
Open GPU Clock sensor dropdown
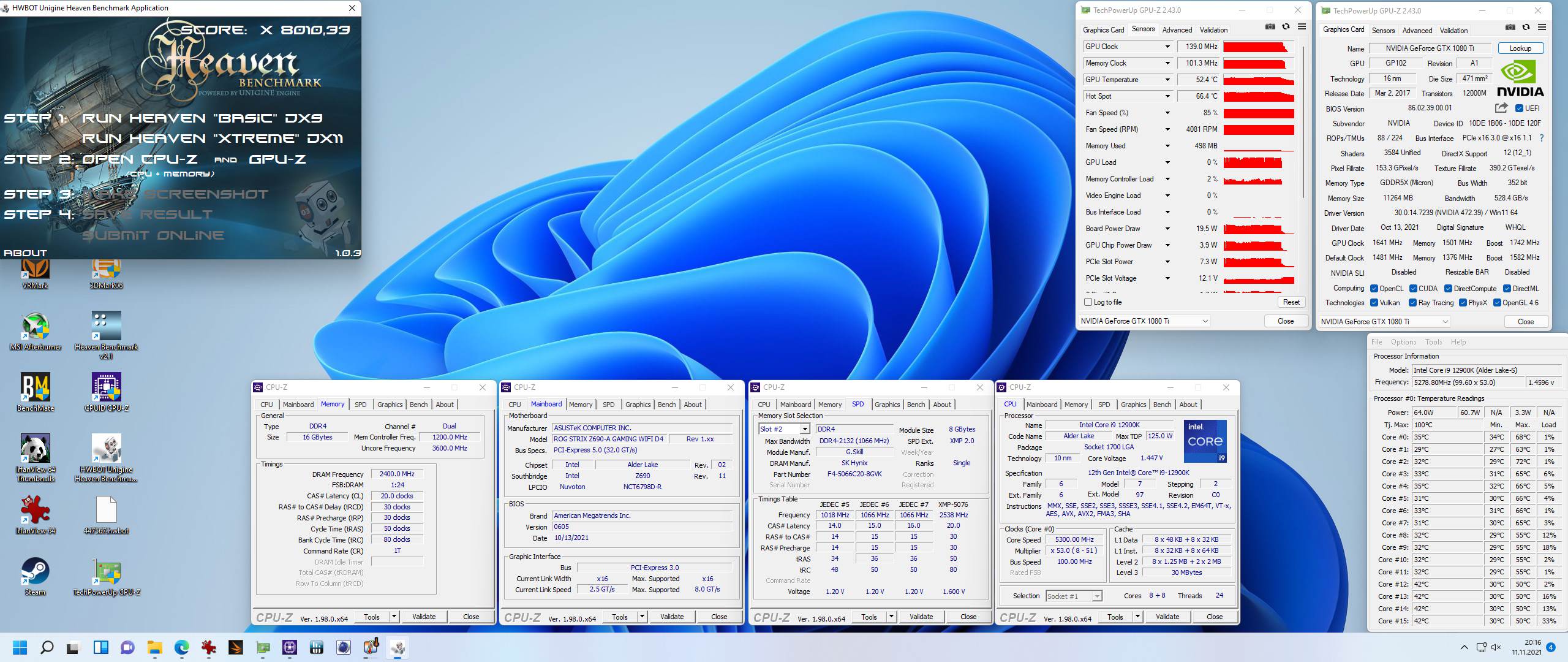(x=1167, y=47)
